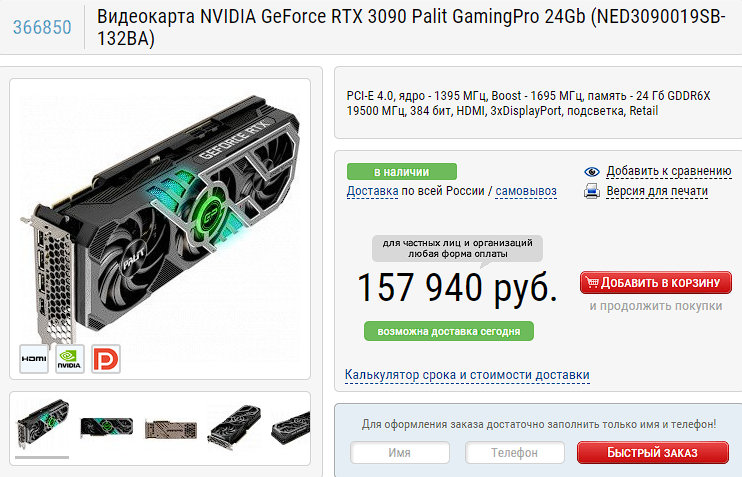Click the red DisplayPort badge icon
Image resolution: width=742 pixels, height=477 pixels.
tap(106, 359)
